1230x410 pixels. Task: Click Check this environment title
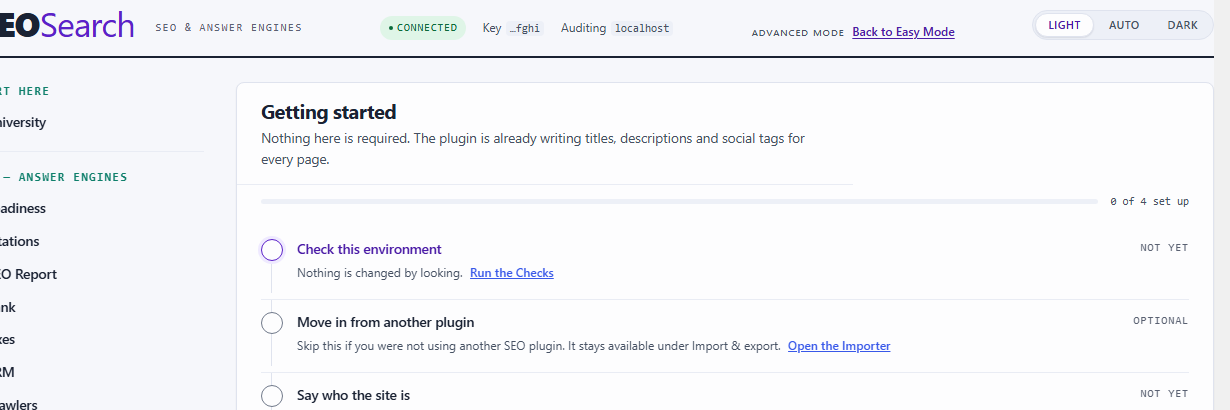click(x=369, y=249)
